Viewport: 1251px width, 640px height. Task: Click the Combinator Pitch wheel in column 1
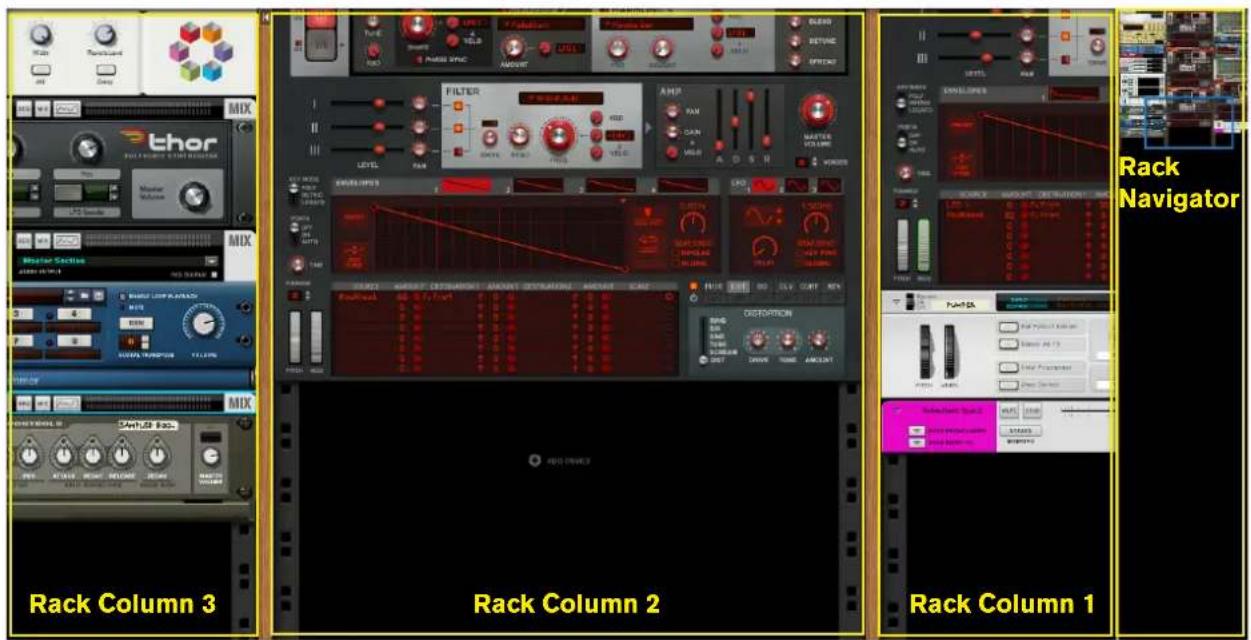[924, 350]
